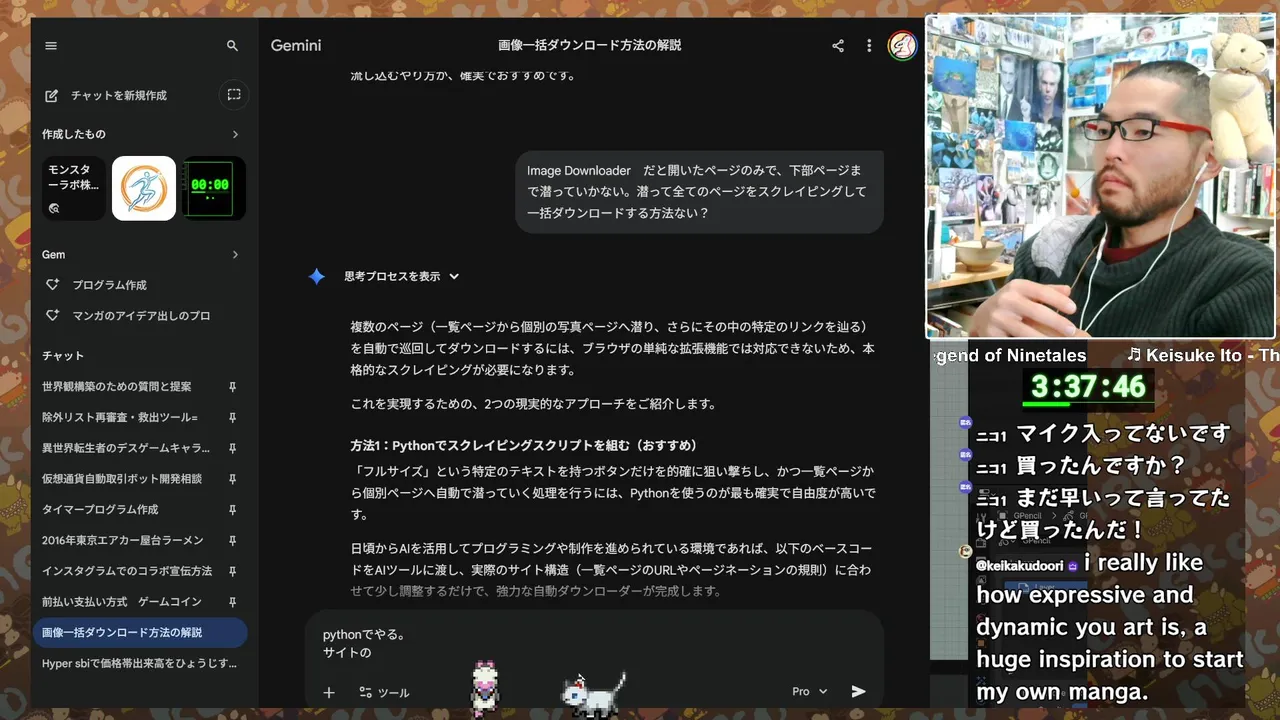This screenshot has height=720, width=1280.
Task: Click the Gemini logo text
Action: 296,46
